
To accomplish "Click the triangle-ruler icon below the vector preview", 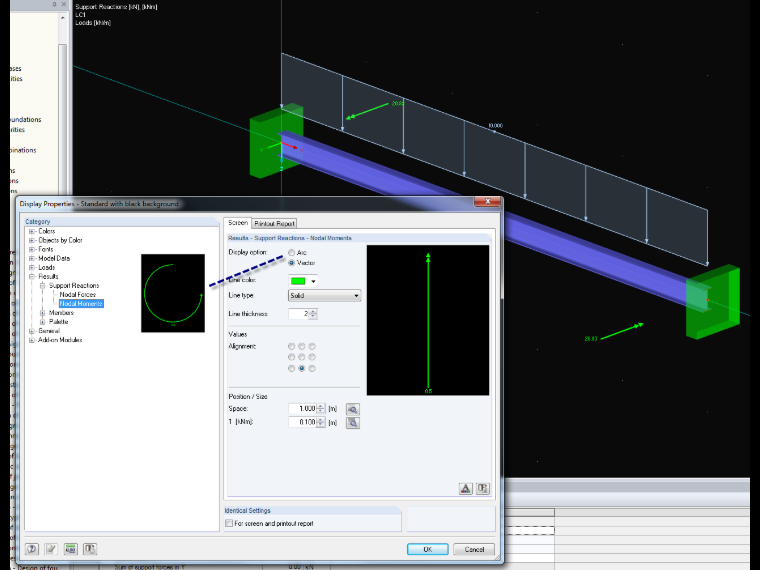I will click(465, 488).
